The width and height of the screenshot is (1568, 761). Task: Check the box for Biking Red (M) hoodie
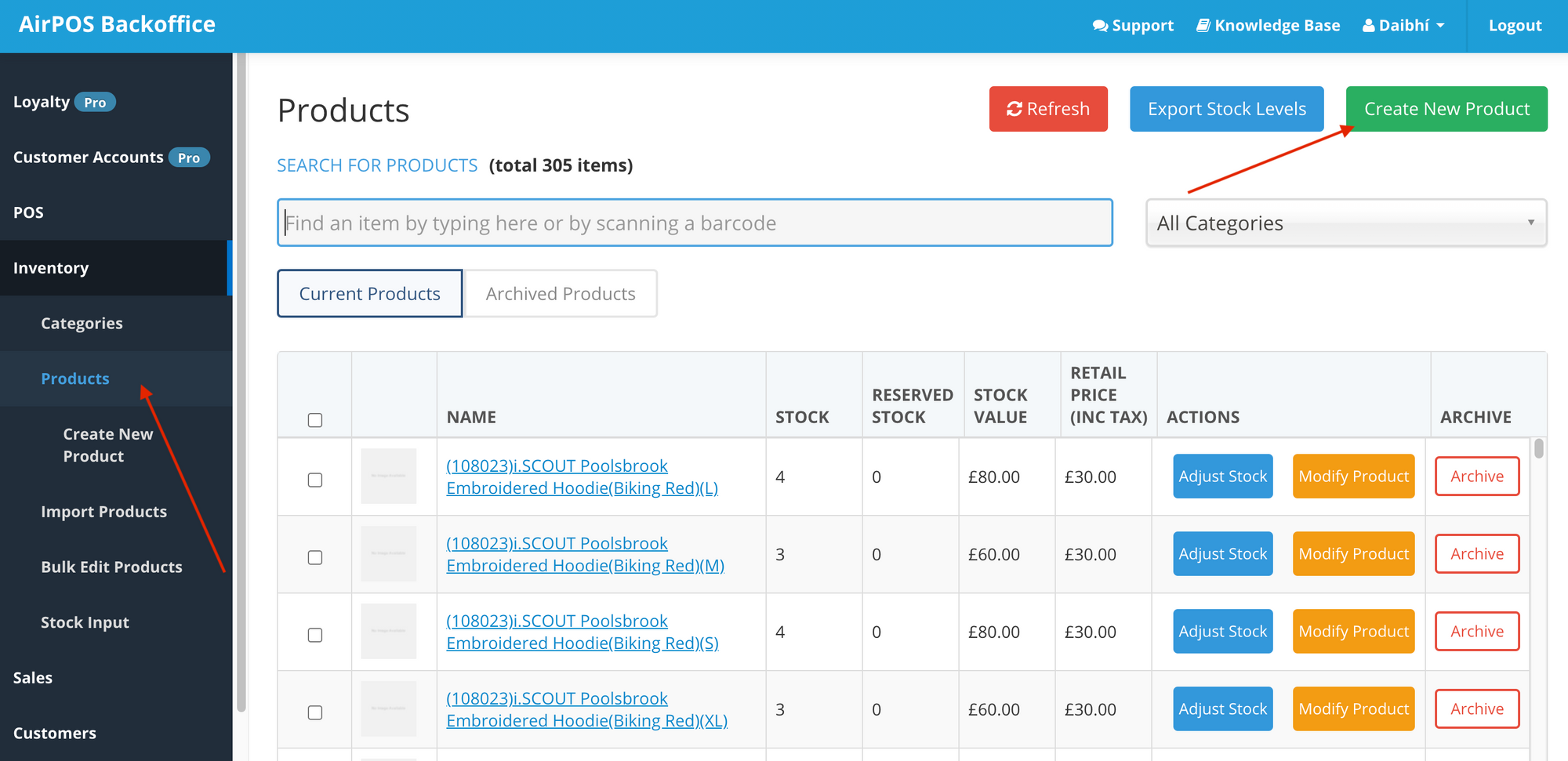coord(315,557)
